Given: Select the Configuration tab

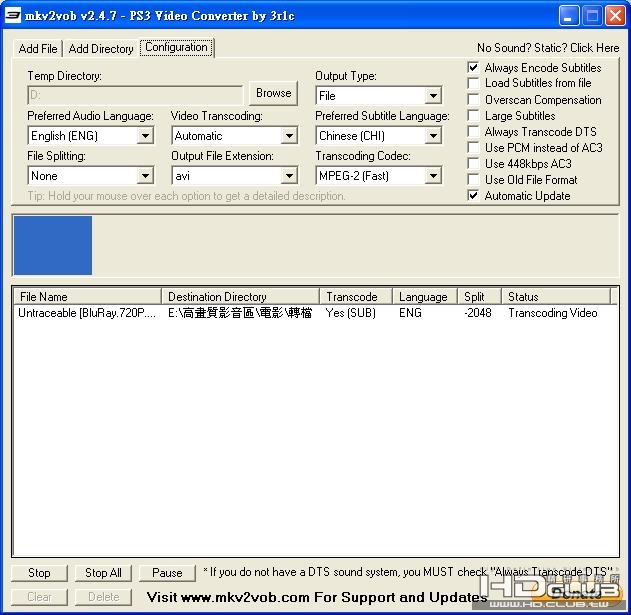Looking at the screenshot, I should (176, 47).
